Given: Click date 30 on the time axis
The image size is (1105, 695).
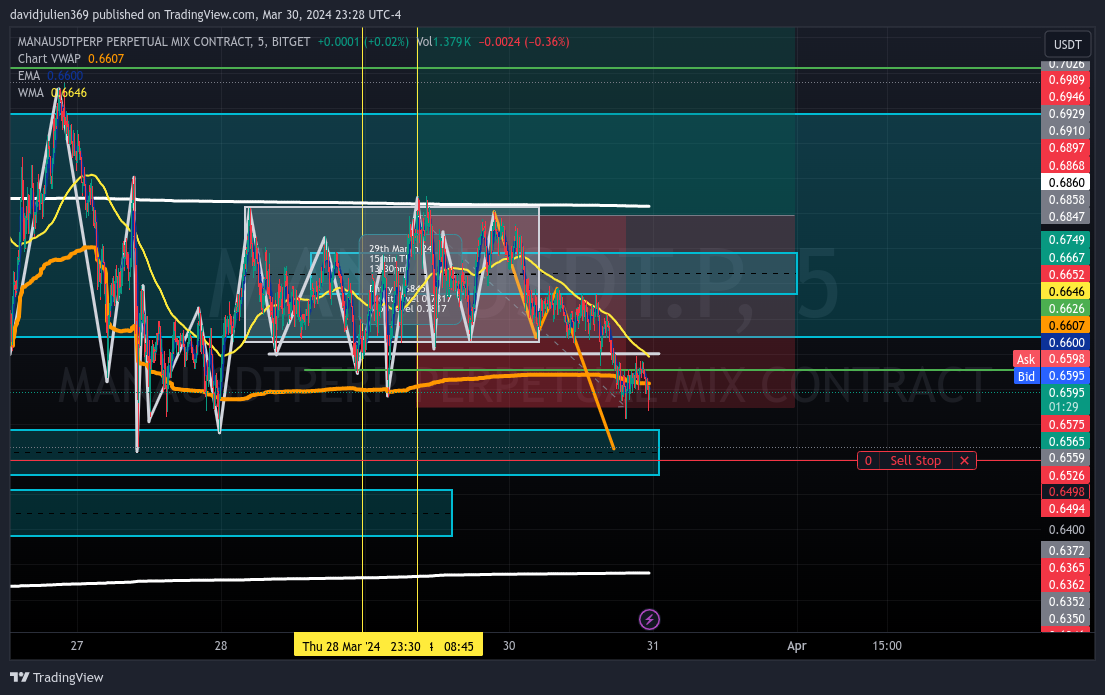Looking at the screenshot, I should [509, 646].
